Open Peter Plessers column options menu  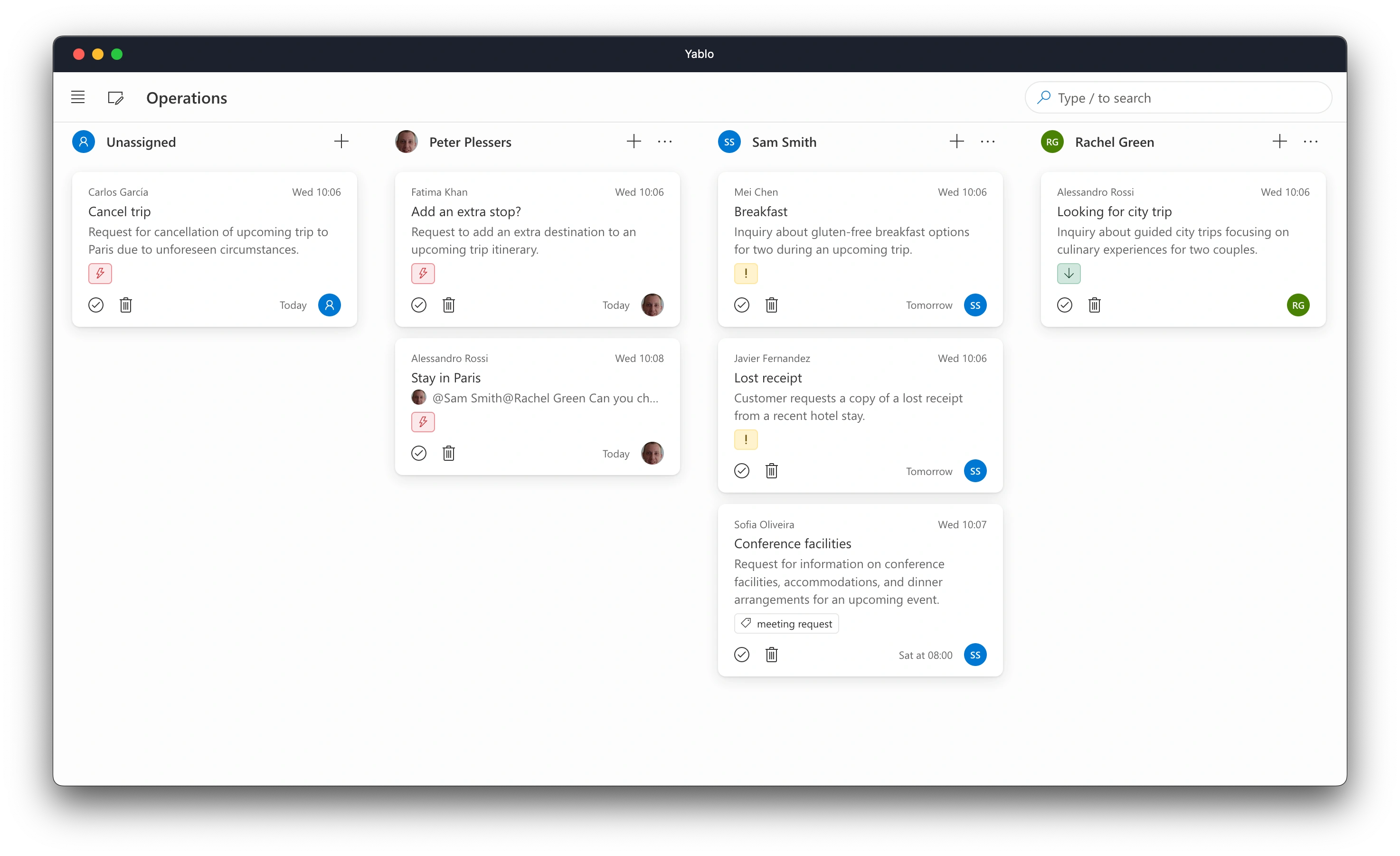click(665, 142)
